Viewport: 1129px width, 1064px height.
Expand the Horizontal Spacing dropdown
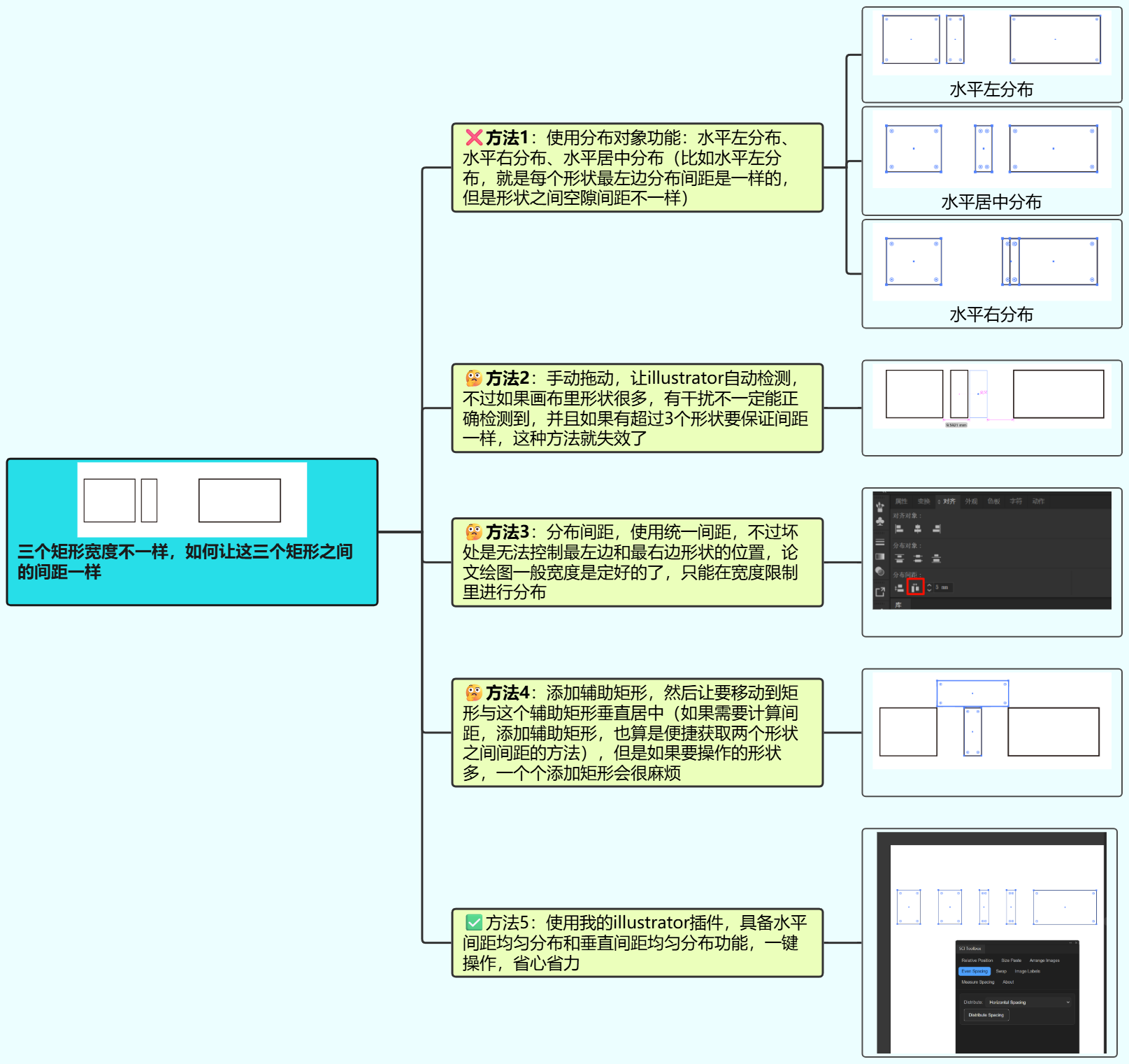tap(1029, 1002)
